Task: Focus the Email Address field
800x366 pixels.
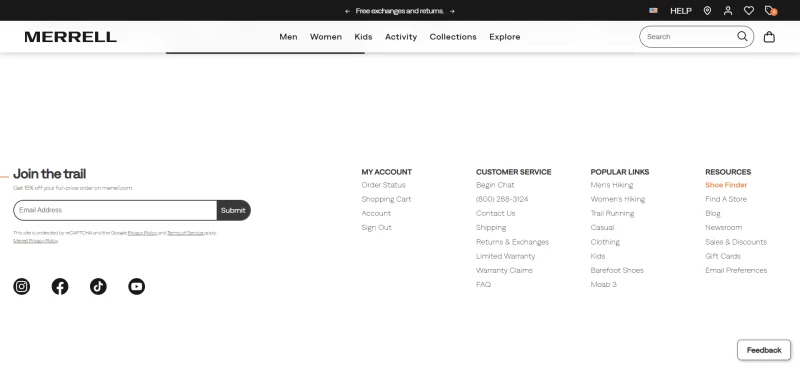Action: [x=115, y=210]
